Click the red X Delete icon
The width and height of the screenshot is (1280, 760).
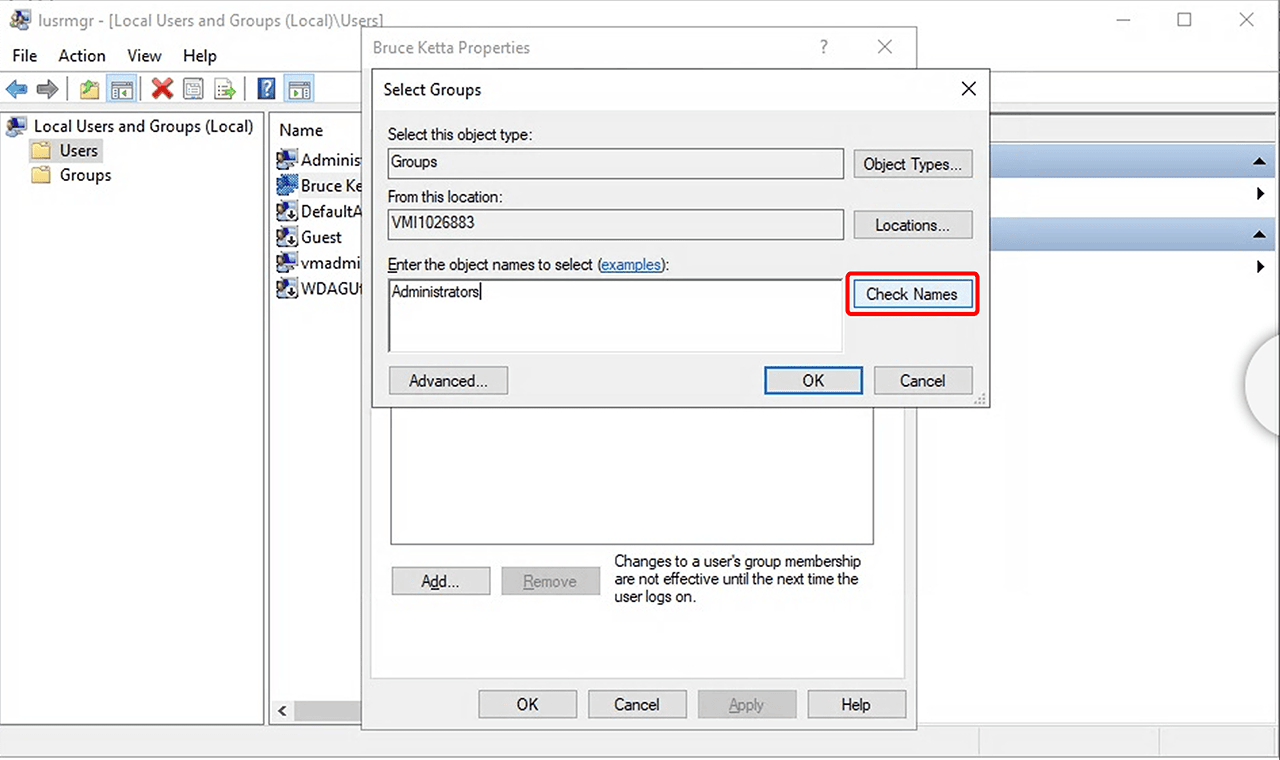coord(162,89)
